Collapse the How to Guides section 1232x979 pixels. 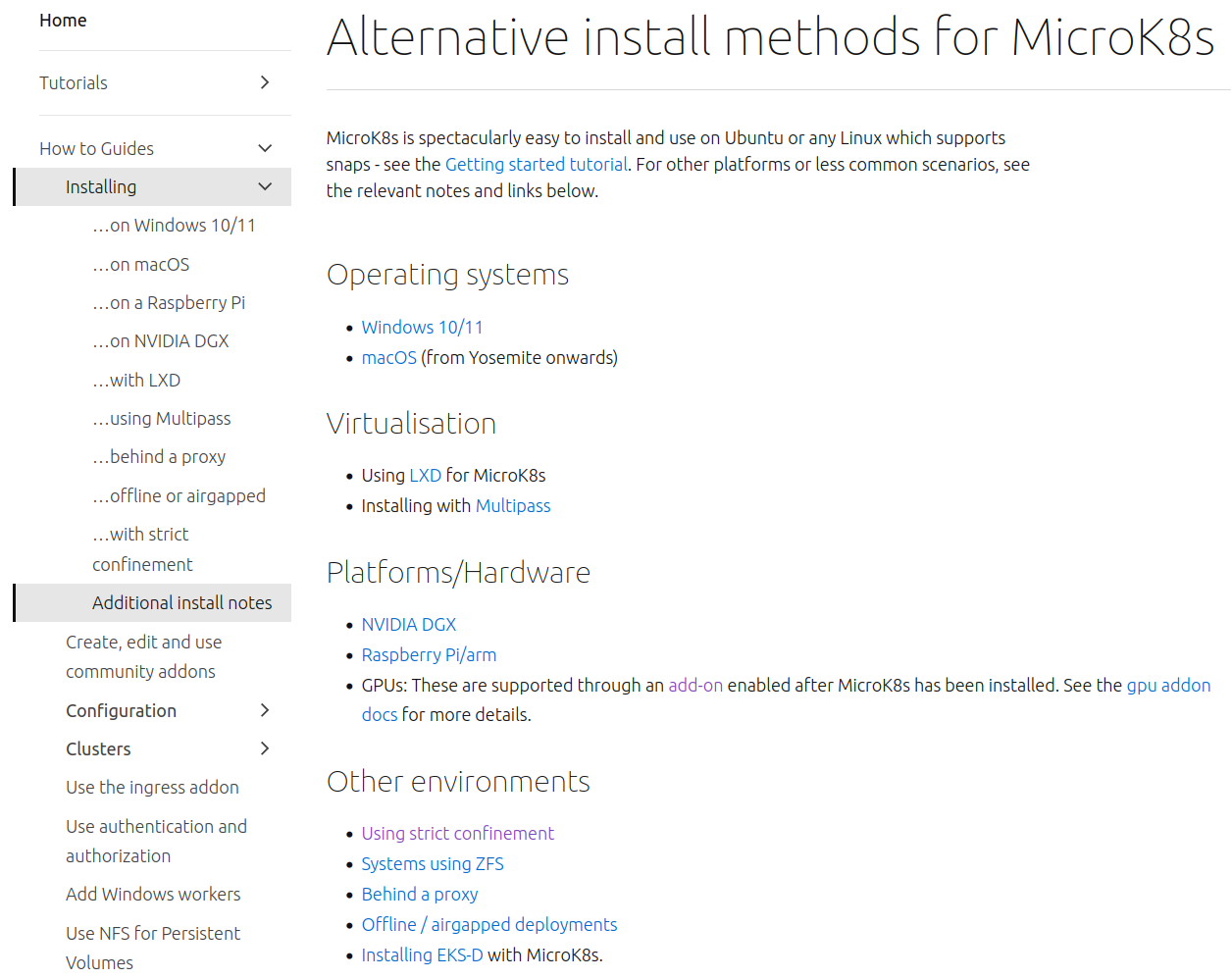pyautogui.click(x=265, y=147)
